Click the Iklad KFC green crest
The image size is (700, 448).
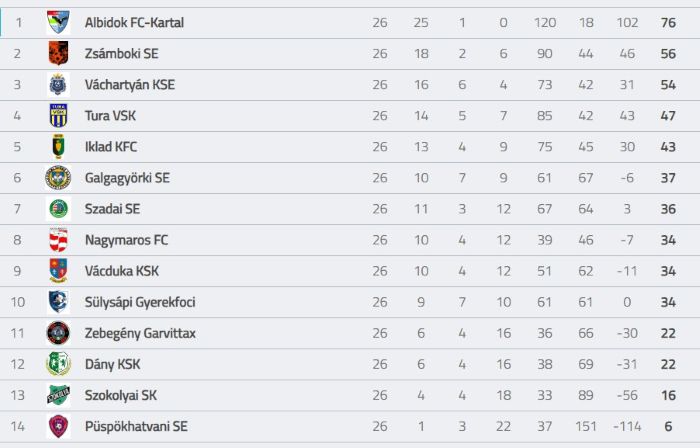click(58, 147)
